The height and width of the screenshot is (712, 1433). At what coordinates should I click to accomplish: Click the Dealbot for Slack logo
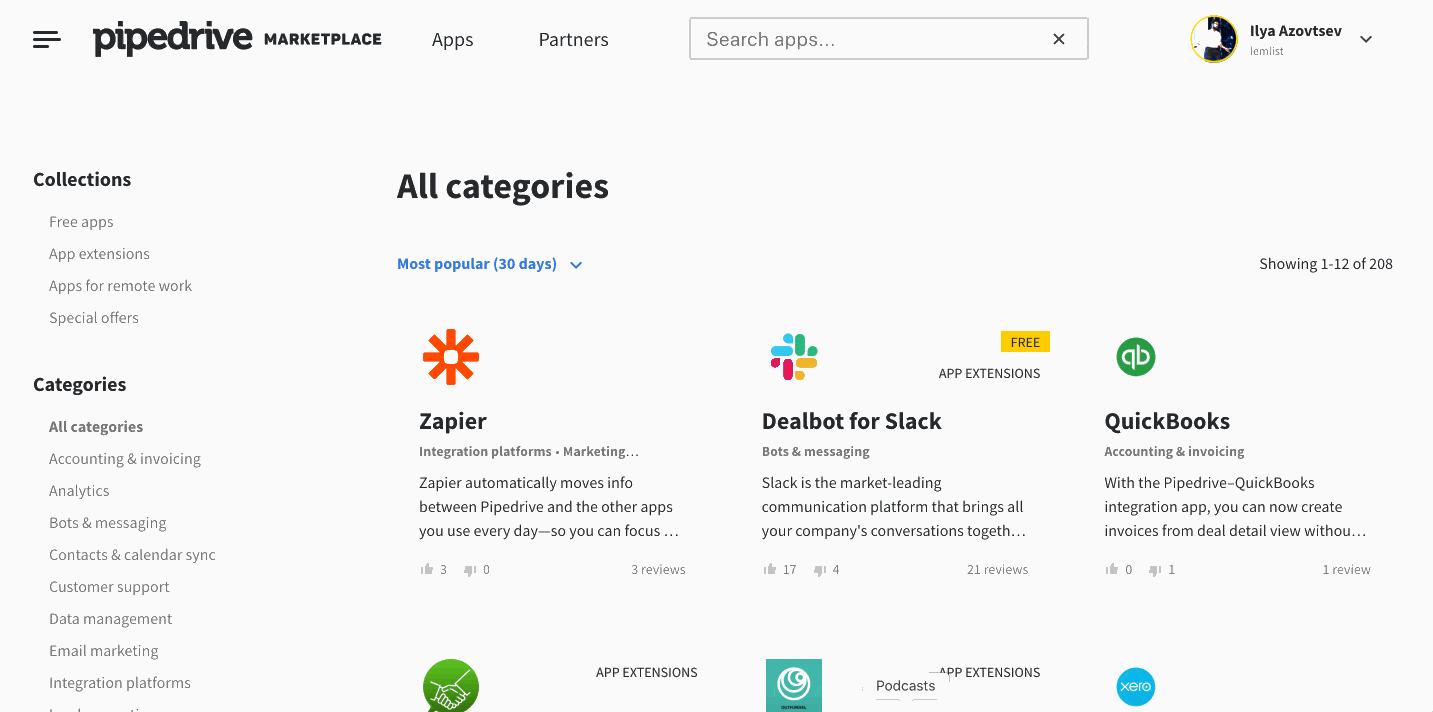[x=793, y=356]
